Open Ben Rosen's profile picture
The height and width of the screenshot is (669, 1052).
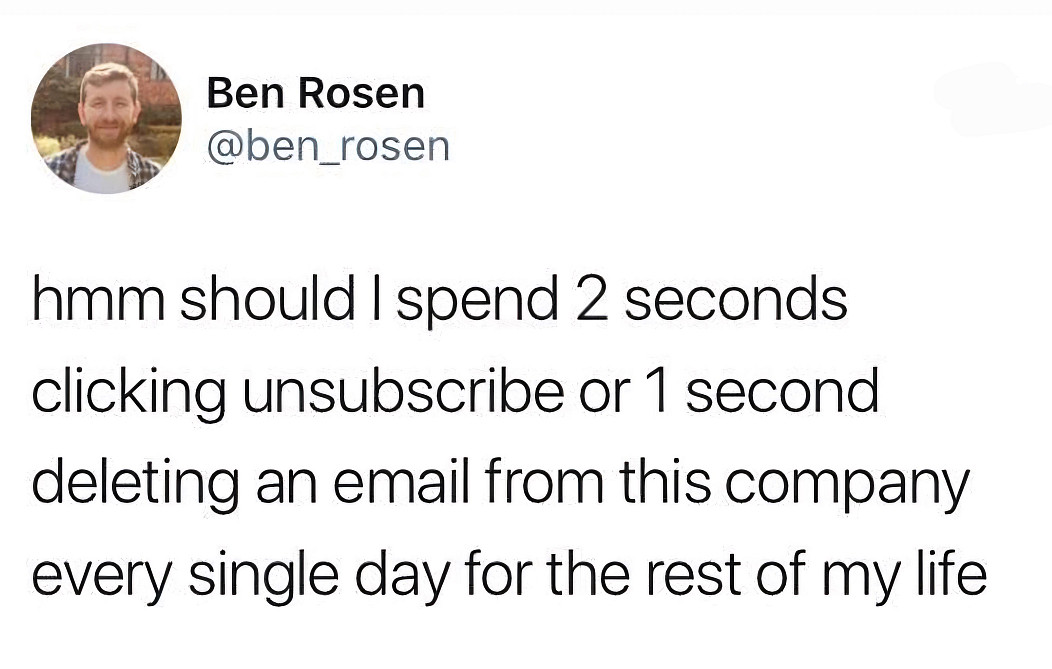tap(106, 119)
